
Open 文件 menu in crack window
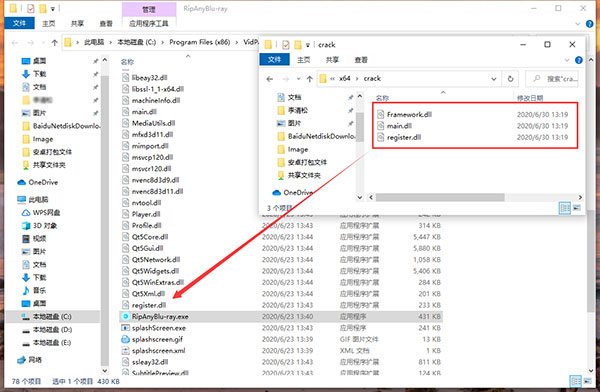coord(274,59)
